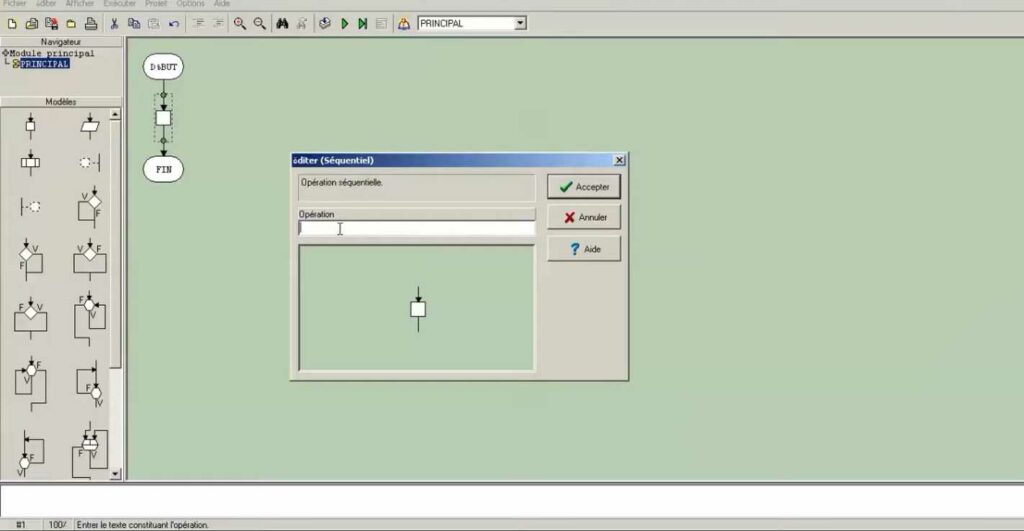Click the FIN end node in the flowchart
Screen dimensions: 1024x531
(x=163, y=169)
